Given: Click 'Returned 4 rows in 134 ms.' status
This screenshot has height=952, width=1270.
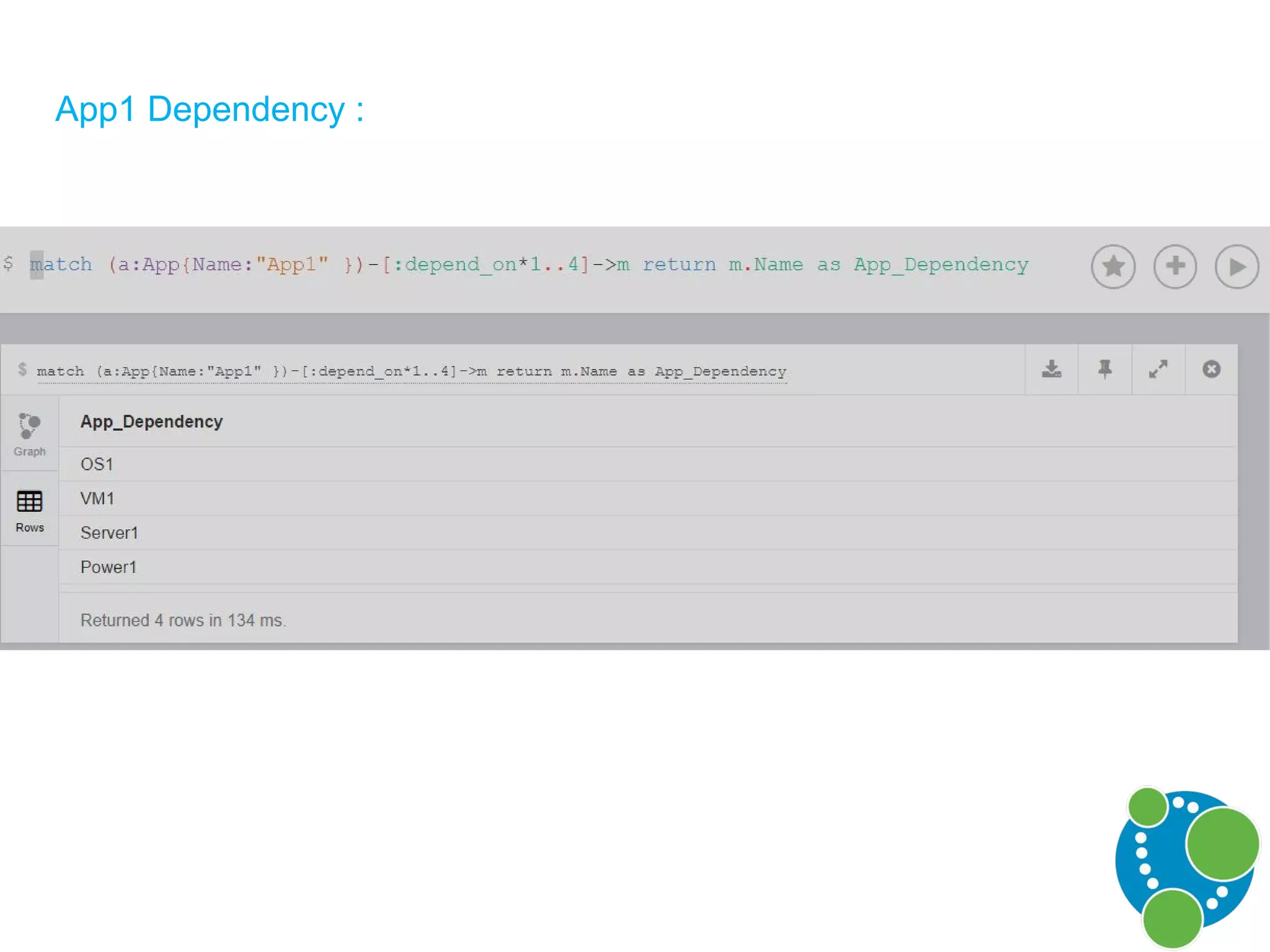Looking at the screenshot, I should pos(184,620).
